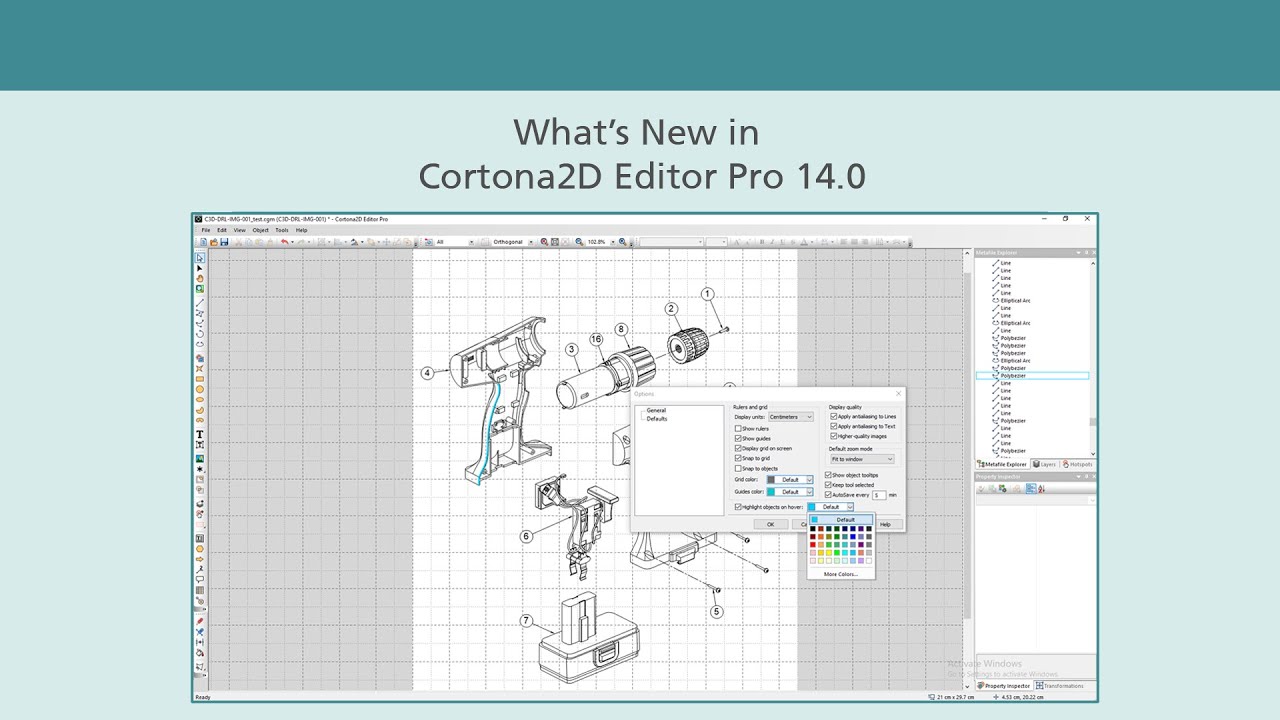Viewport: 1280px width, 720px height.
Task: Pick the black swatch in color palette
Action: [x=813, y=529]
